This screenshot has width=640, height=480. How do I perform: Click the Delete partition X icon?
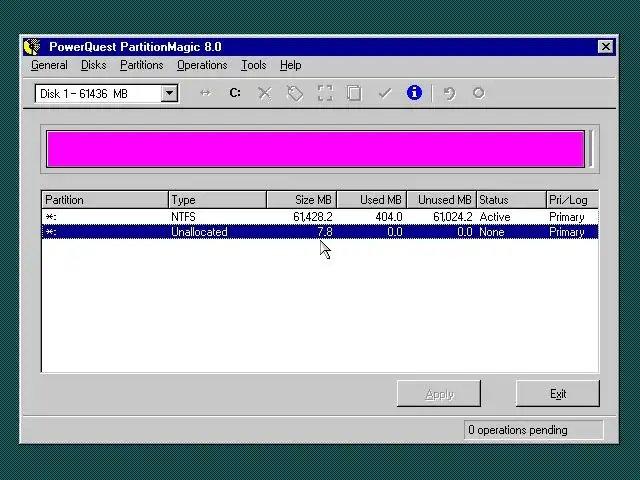pyautogui.click(x=264, y=93)
